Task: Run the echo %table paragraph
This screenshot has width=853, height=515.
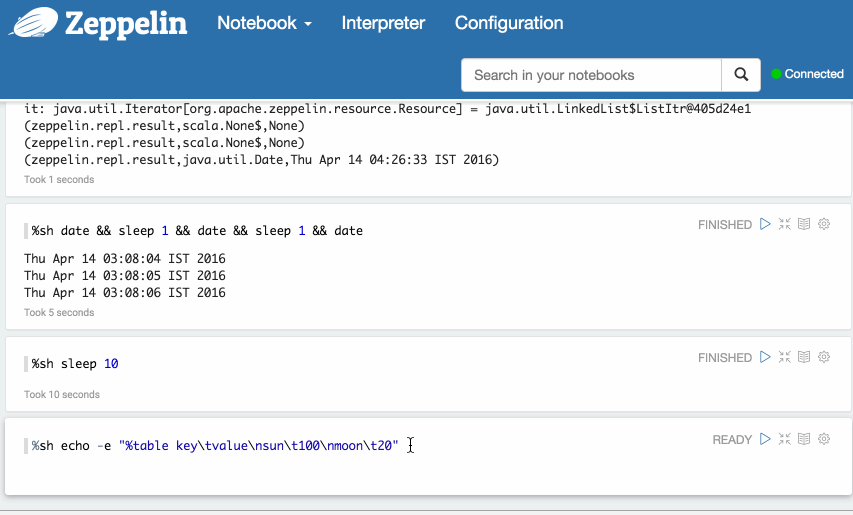Action: 765,439
